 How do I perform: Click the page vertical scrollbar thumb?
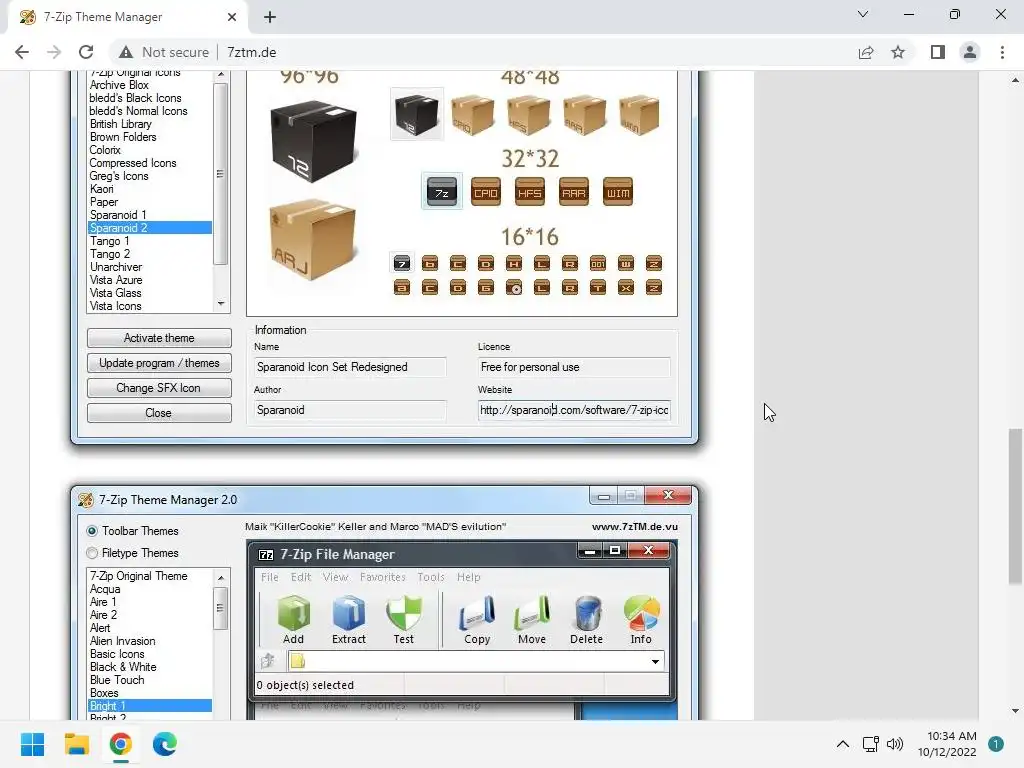pyautogui.click(x=1015, y=506)
